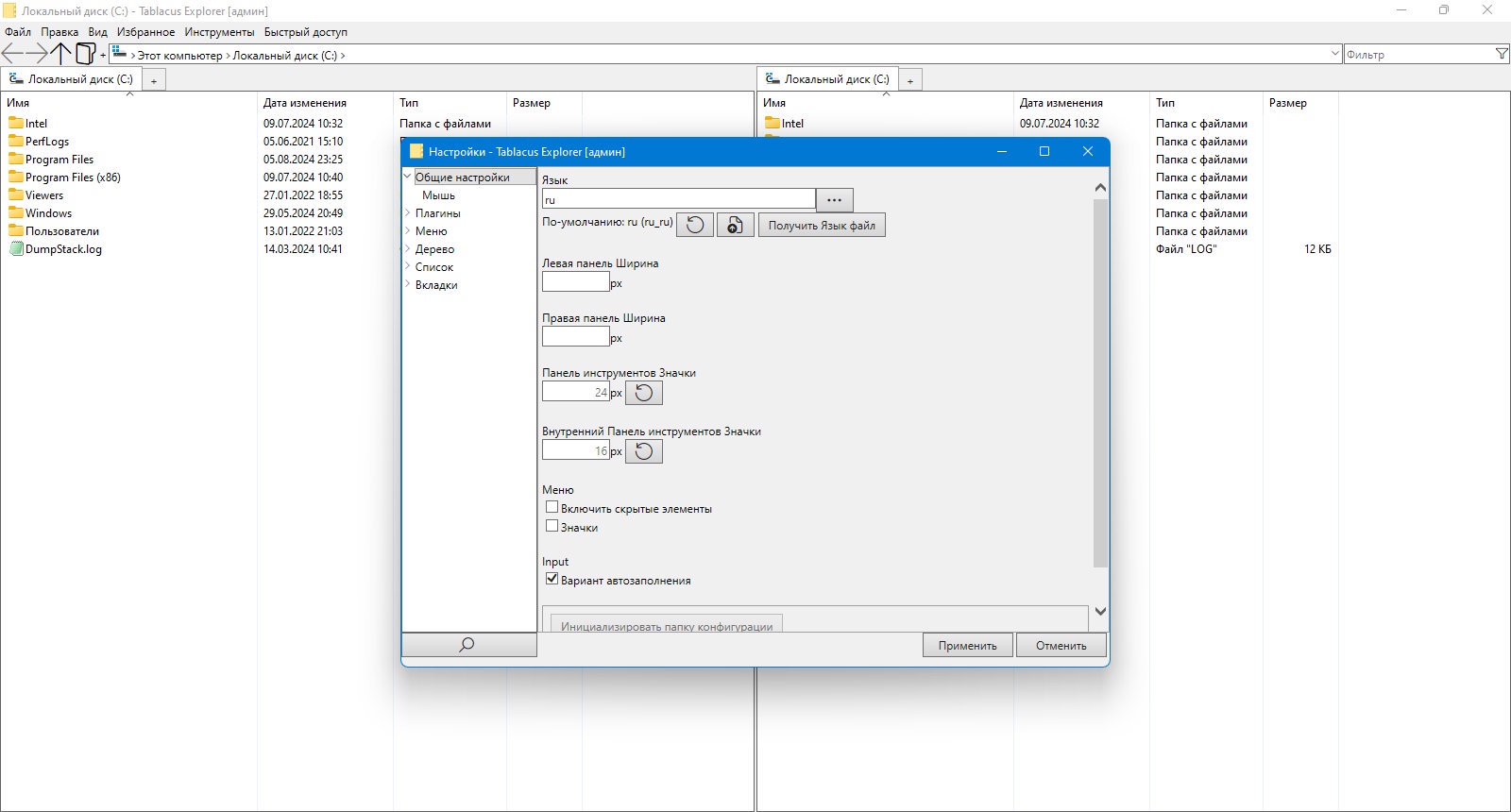The image size is (1511, 812).
Task: Open the 'Быстрый доступ' menu
Action: (x=305, y=32)
